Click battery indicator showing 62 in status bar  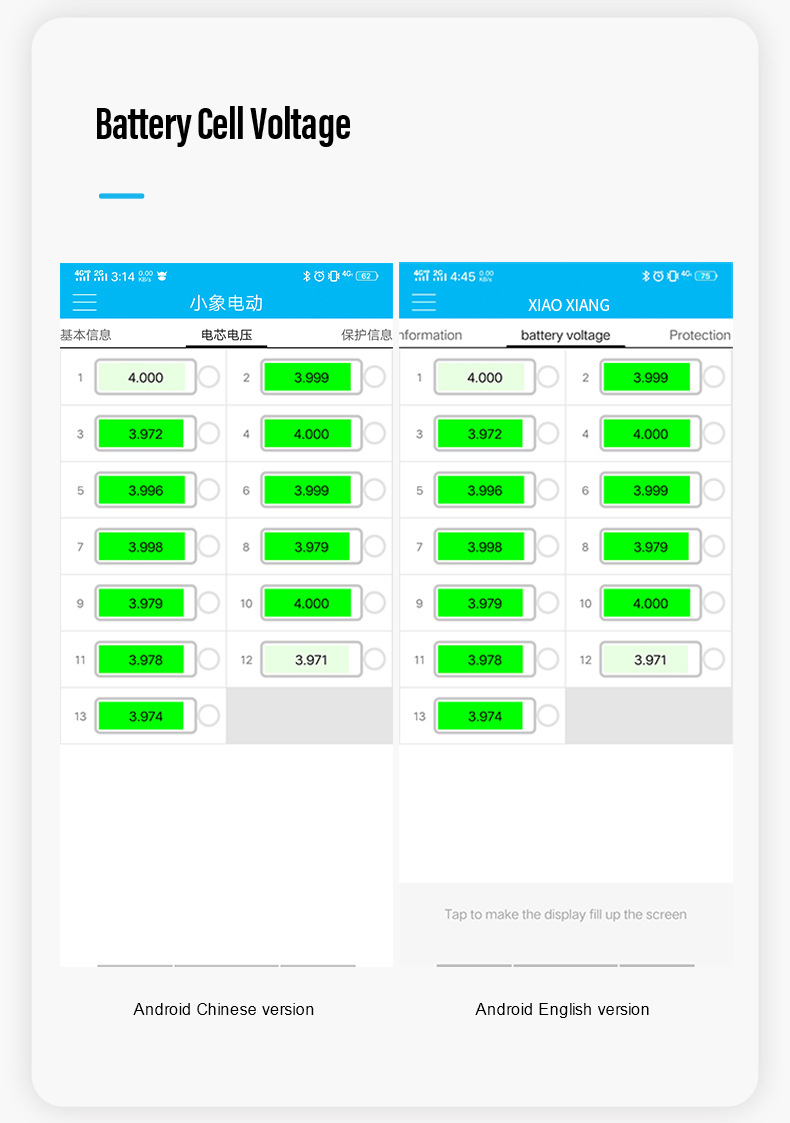point(367,276)
